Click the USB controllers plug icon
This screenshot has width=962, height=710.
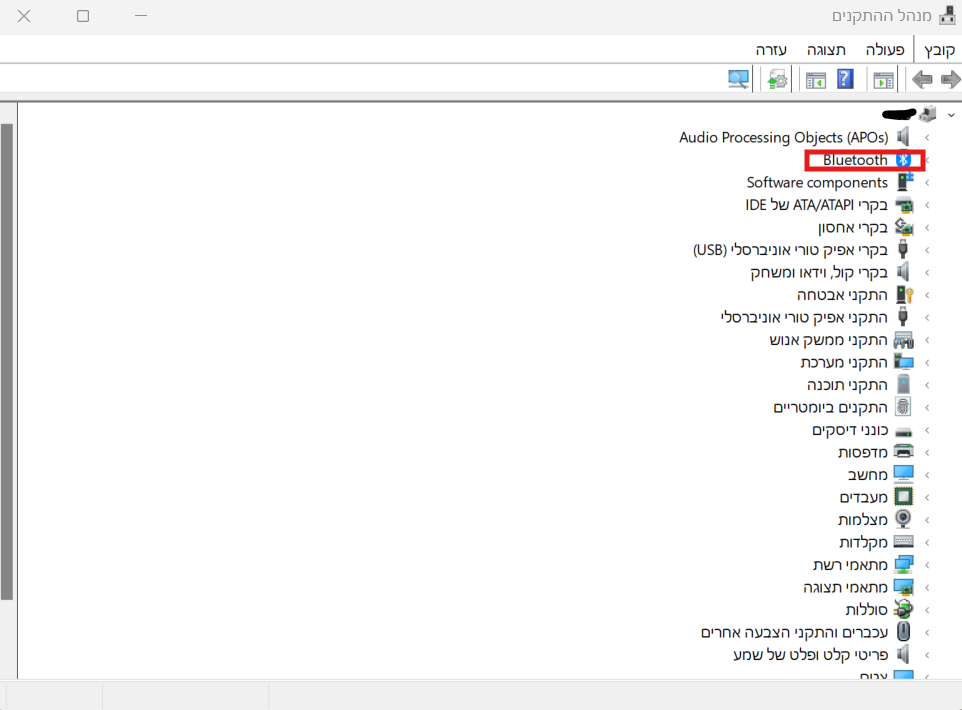[x=903, y=249]
